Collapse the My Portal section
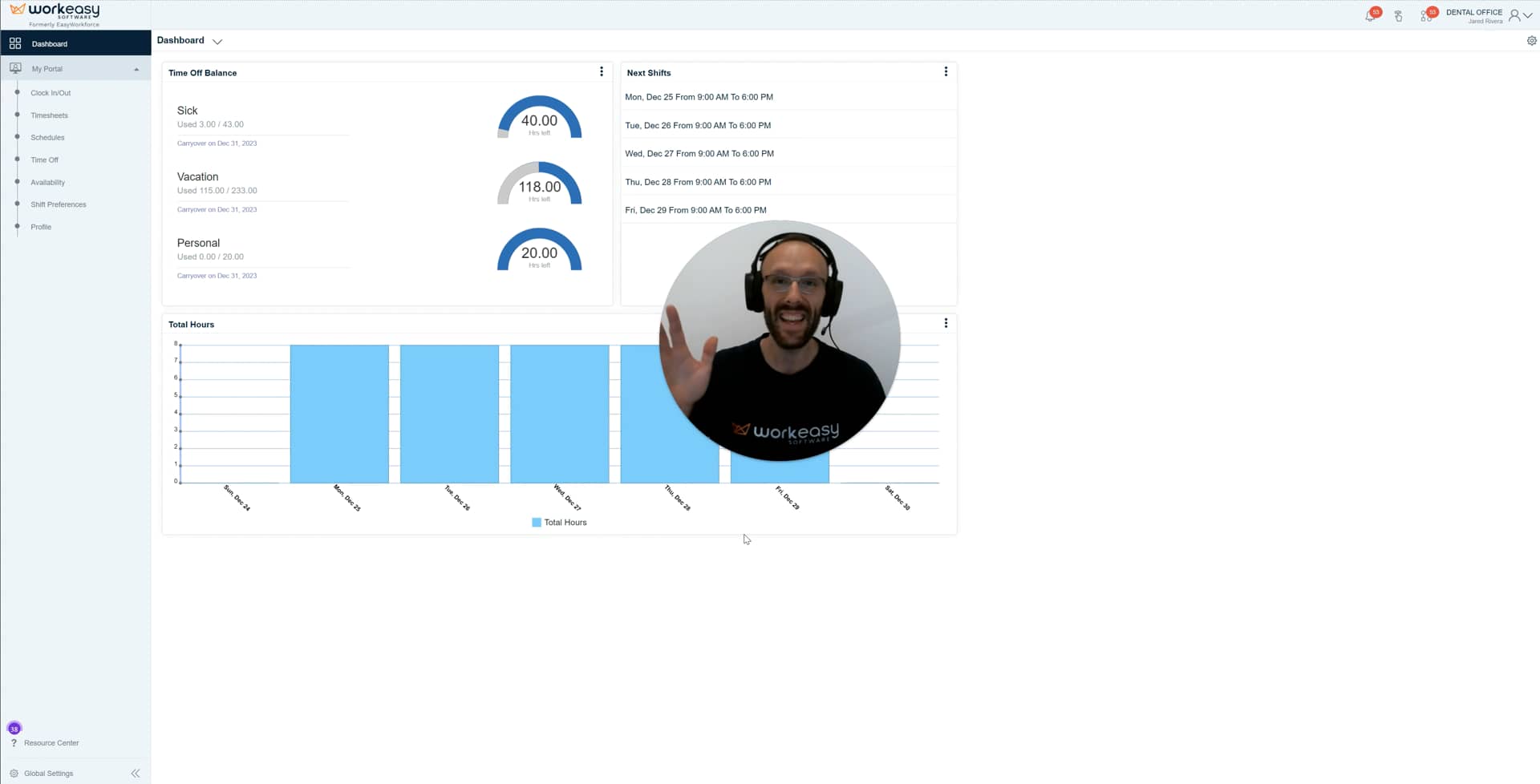 136,69
